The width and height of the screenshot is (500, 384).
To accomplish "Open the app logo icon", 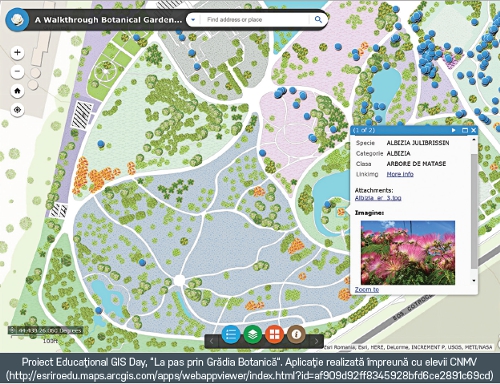I will (x=17, y=20).
